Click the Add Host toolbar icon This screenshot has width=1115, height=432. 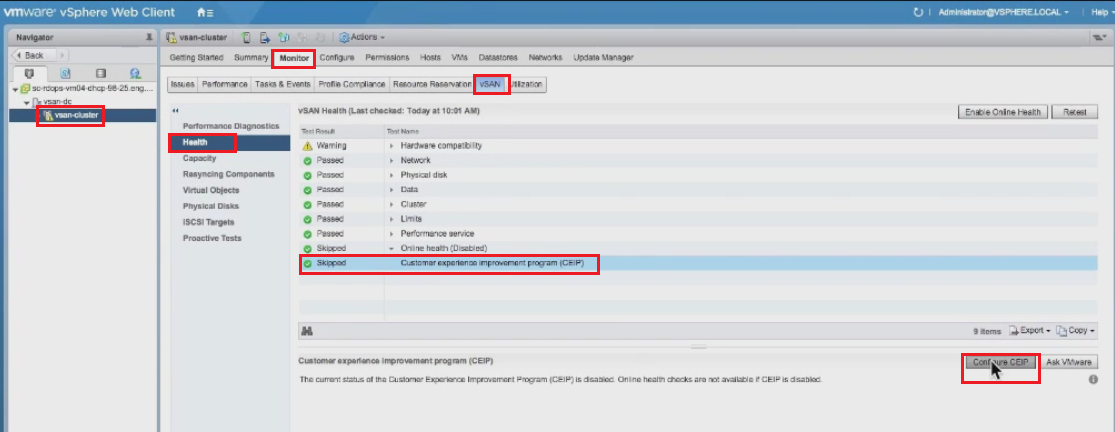coord(246,37)
